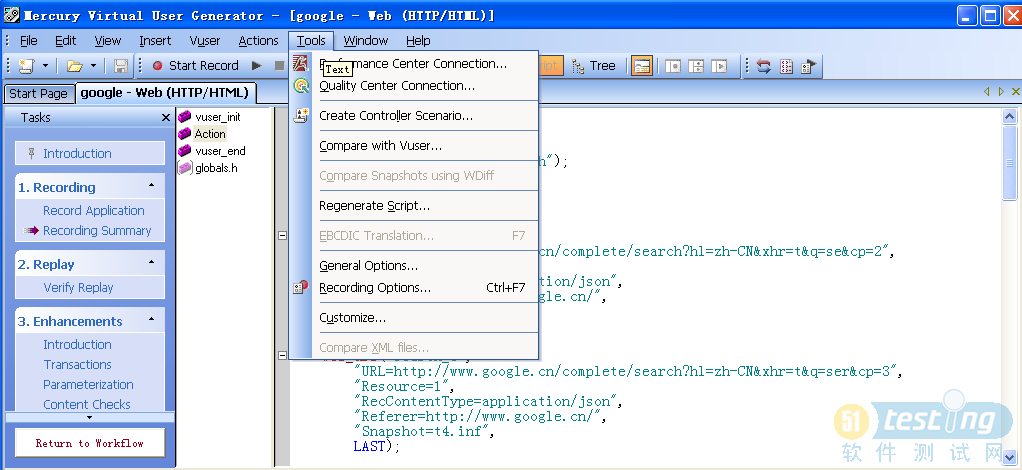
Task: Collapse the 3. Enhancements section
Action: (152, 320)
